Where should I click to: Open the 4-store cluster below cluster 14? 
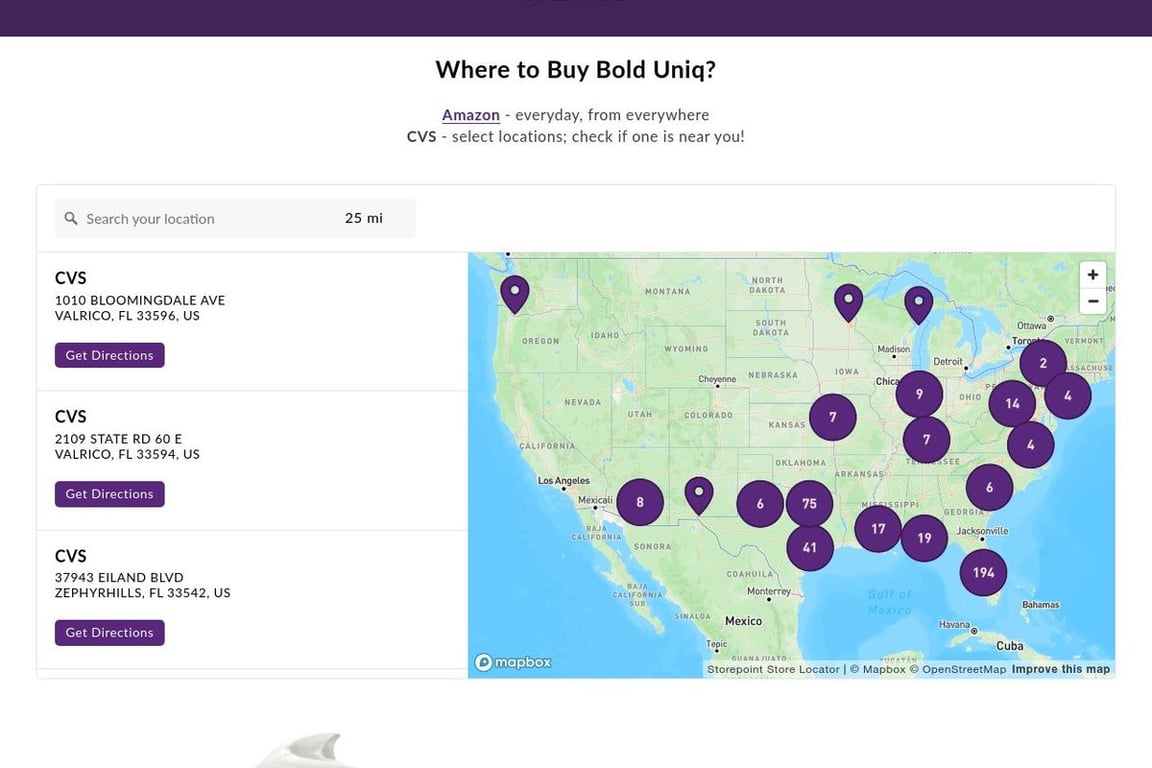click(x=1031, y=445)
